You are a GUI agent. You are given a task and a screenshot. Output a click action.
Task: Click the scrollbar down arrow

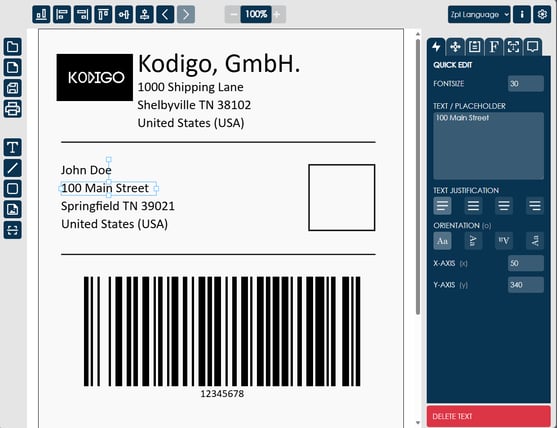(418, 423)
